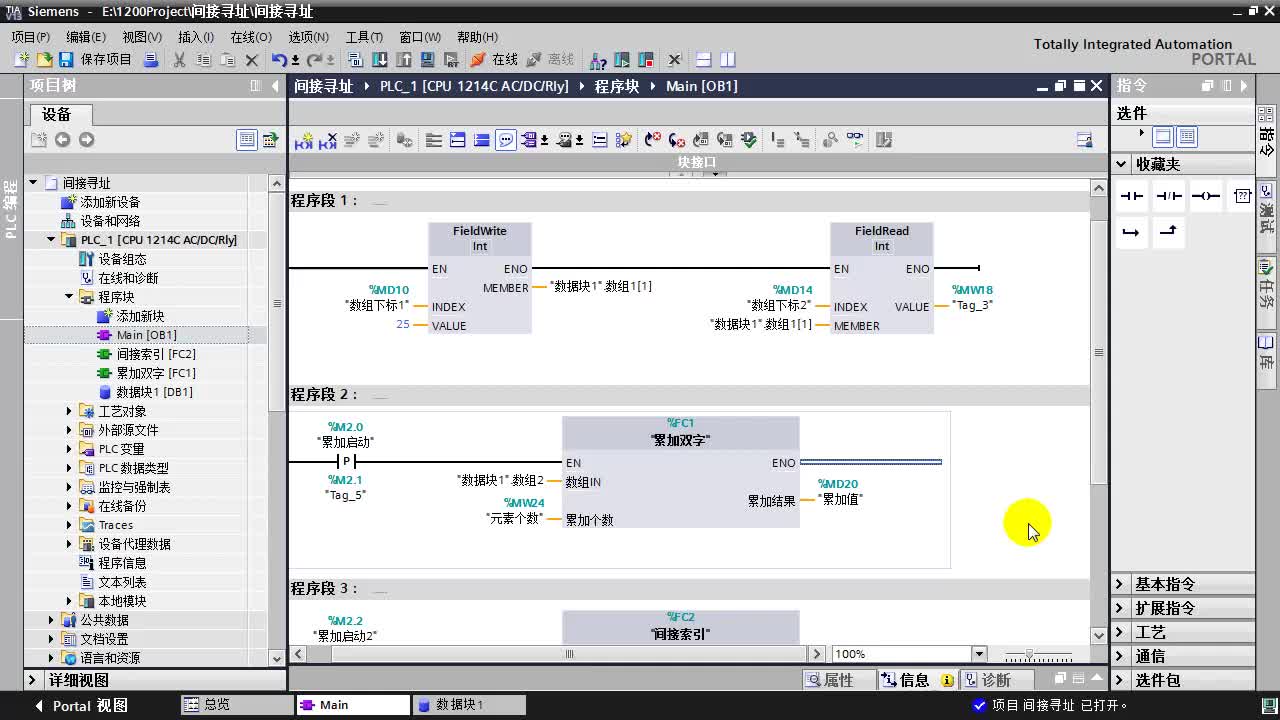The width and height of the screenshot is (1280, 720).
Task: Click the compile icon in main toolbar
Action: pos(355,60)
